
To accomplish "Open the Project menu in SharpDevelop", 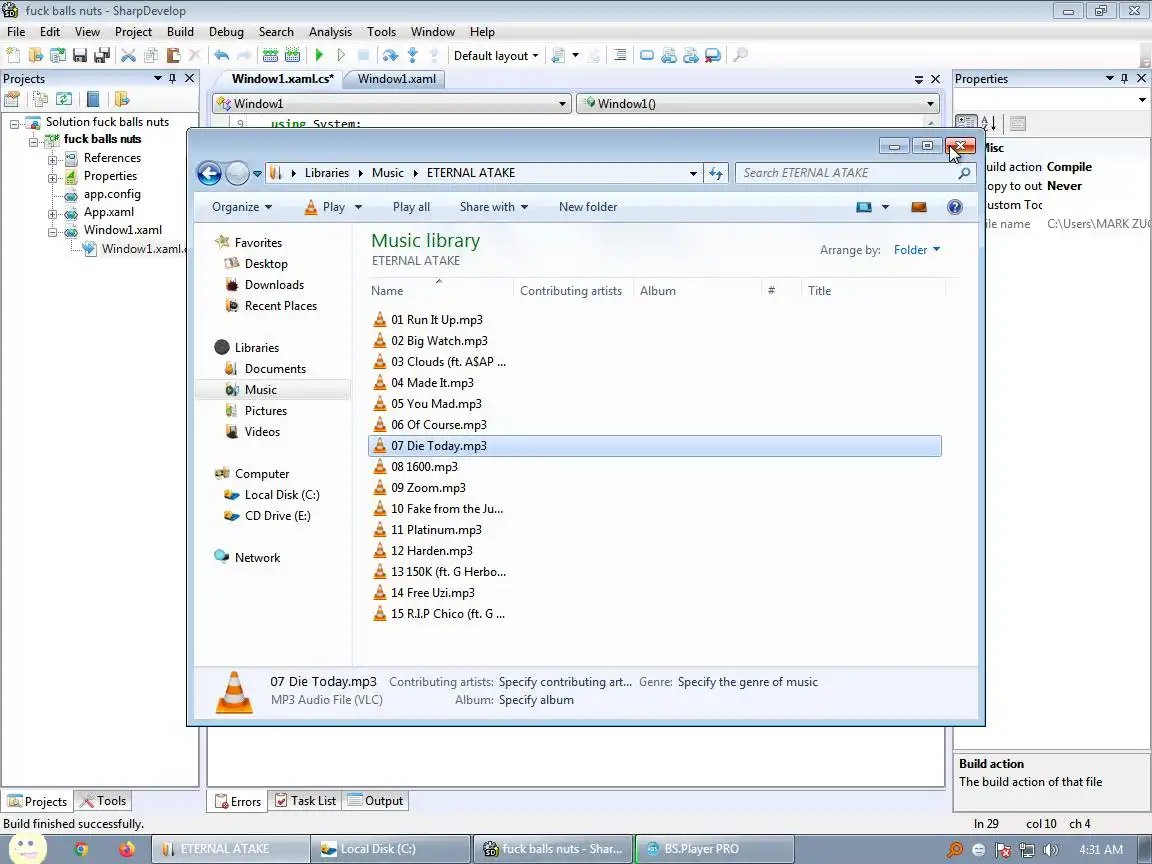I will pyautogui.click(x=133, y=32).
